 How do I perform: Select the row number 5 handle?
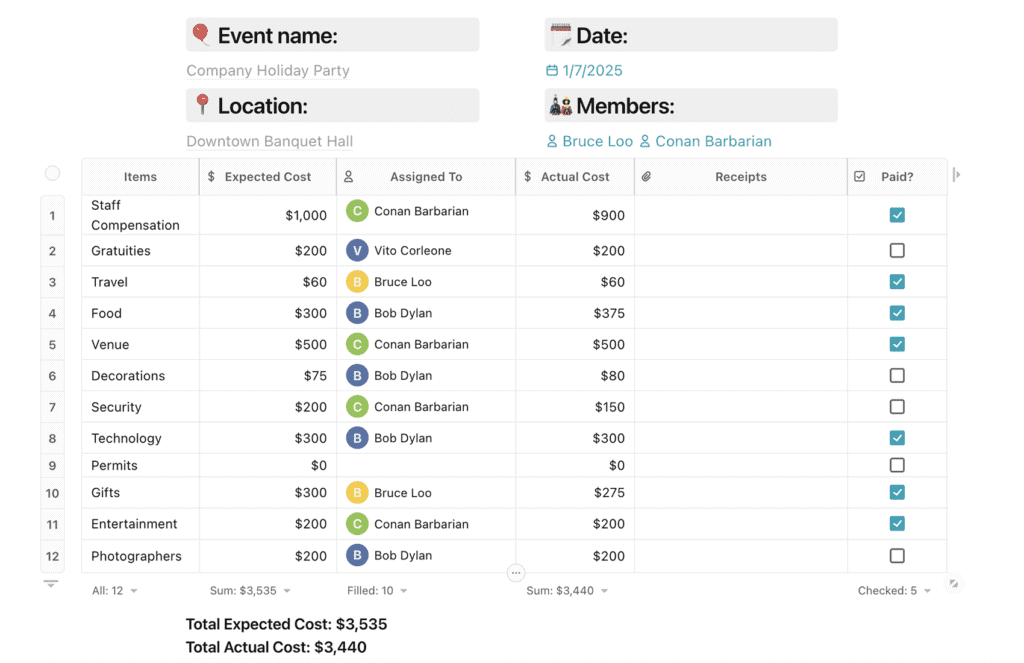click(x=52, y=345)
